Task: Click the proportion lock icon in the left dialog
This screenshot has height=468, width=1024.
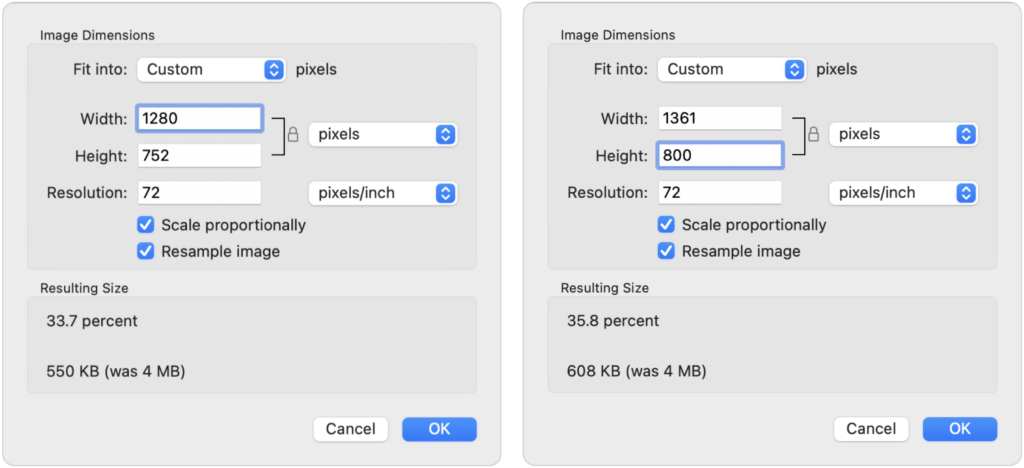Action: click(292, 135)
